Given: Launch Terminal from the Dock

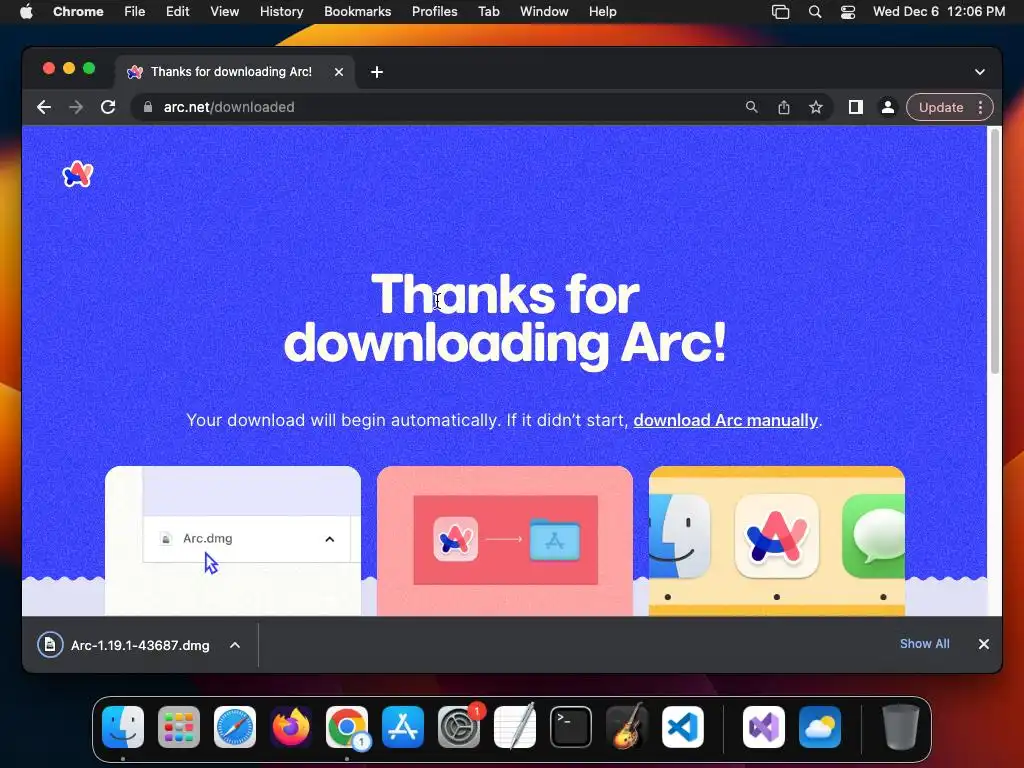Looking at the screenshot, I should (571, 727).
